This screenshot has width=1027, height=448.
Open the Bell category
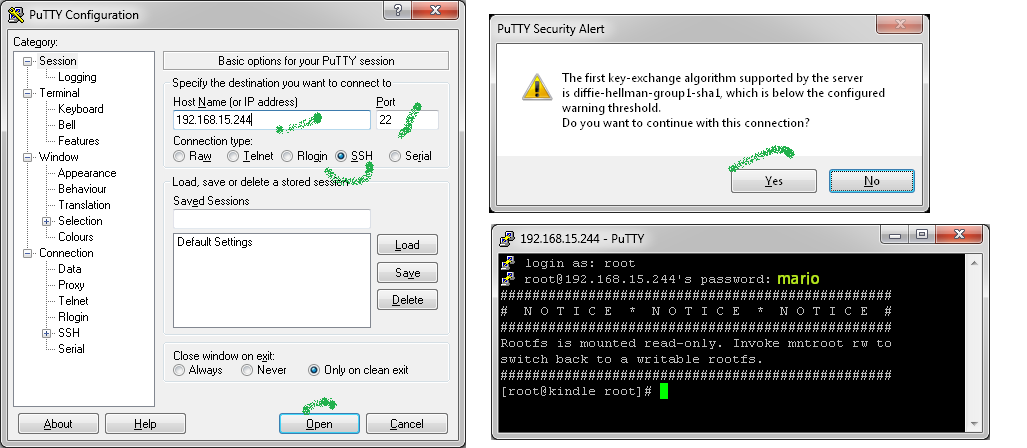(x=67, y=124)
